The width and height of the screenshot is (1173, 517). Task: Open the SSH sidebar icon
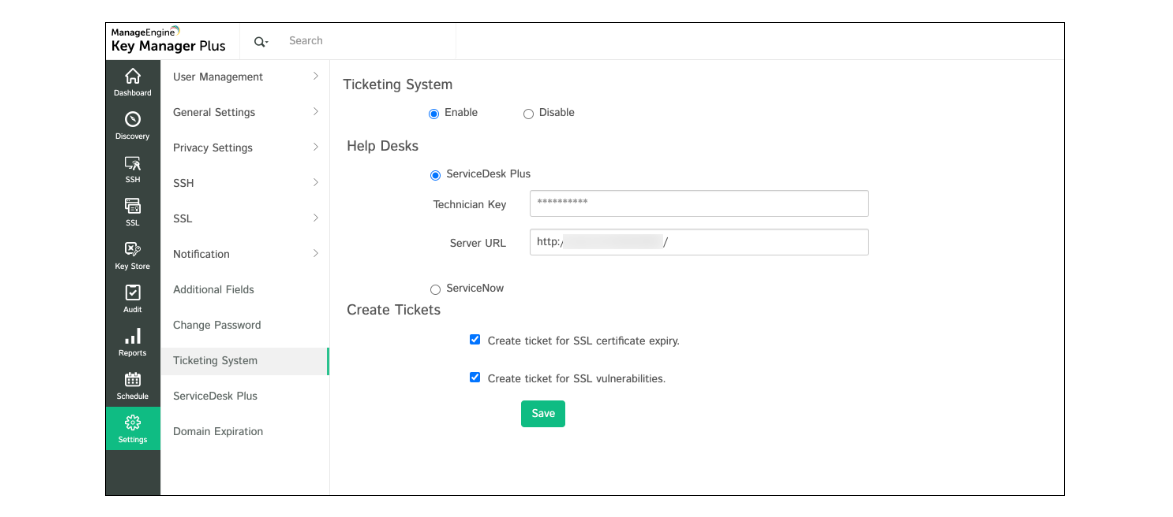132,164
